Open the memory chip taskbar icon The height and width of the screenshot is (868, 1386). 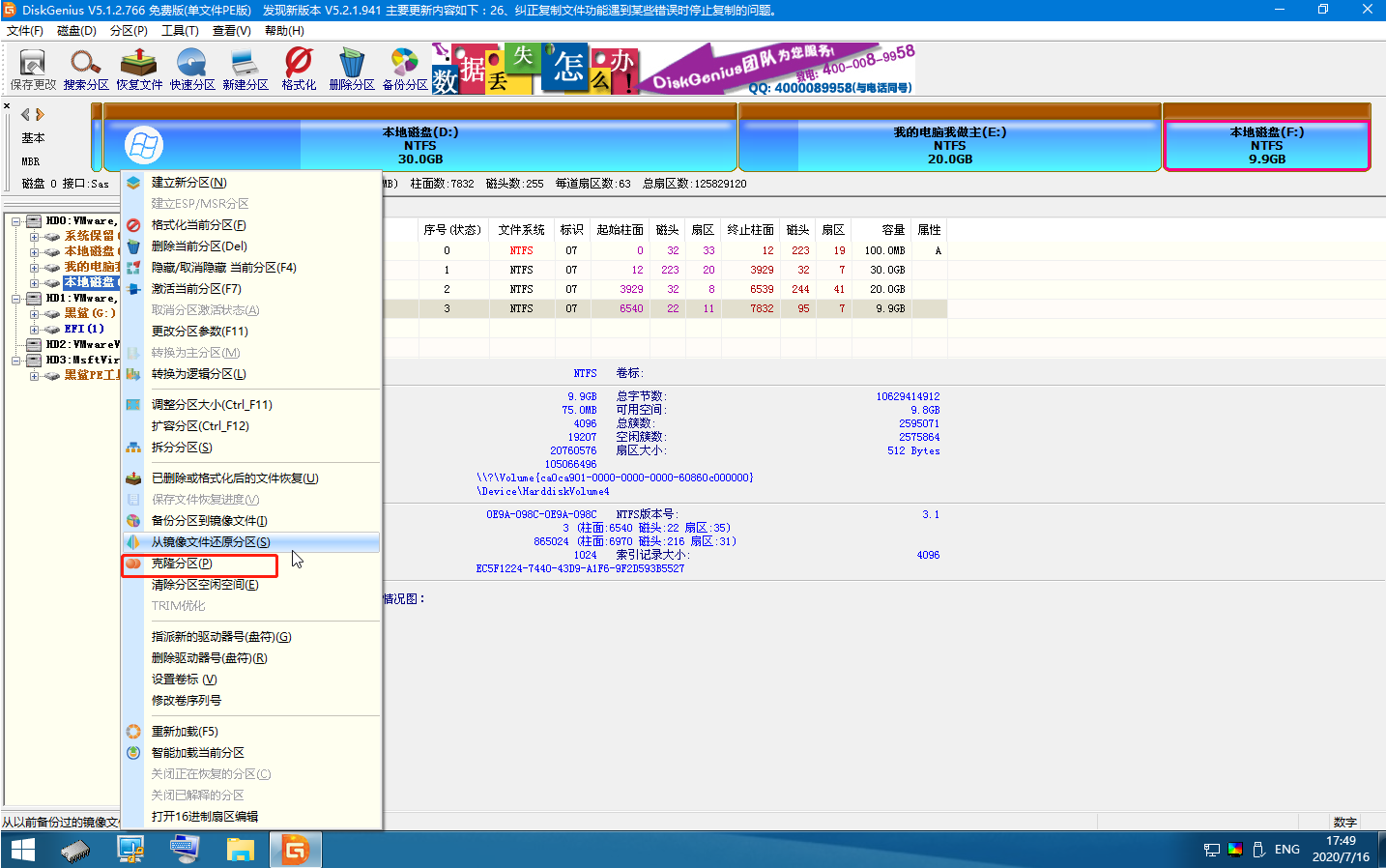click(75, 850)
